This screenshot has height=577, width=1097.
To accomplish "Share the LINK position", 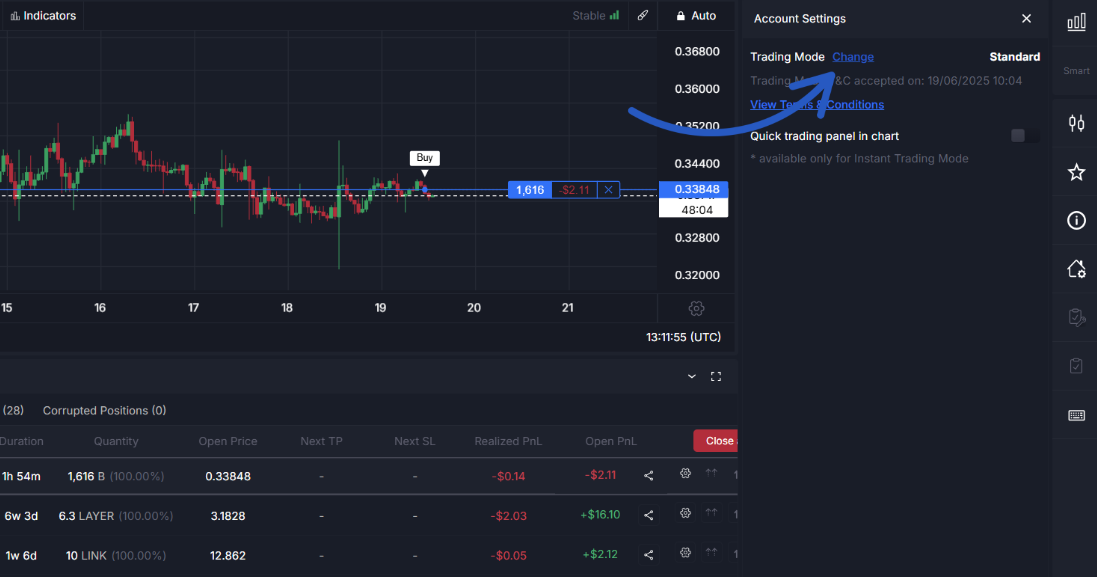I will point(649,555).
